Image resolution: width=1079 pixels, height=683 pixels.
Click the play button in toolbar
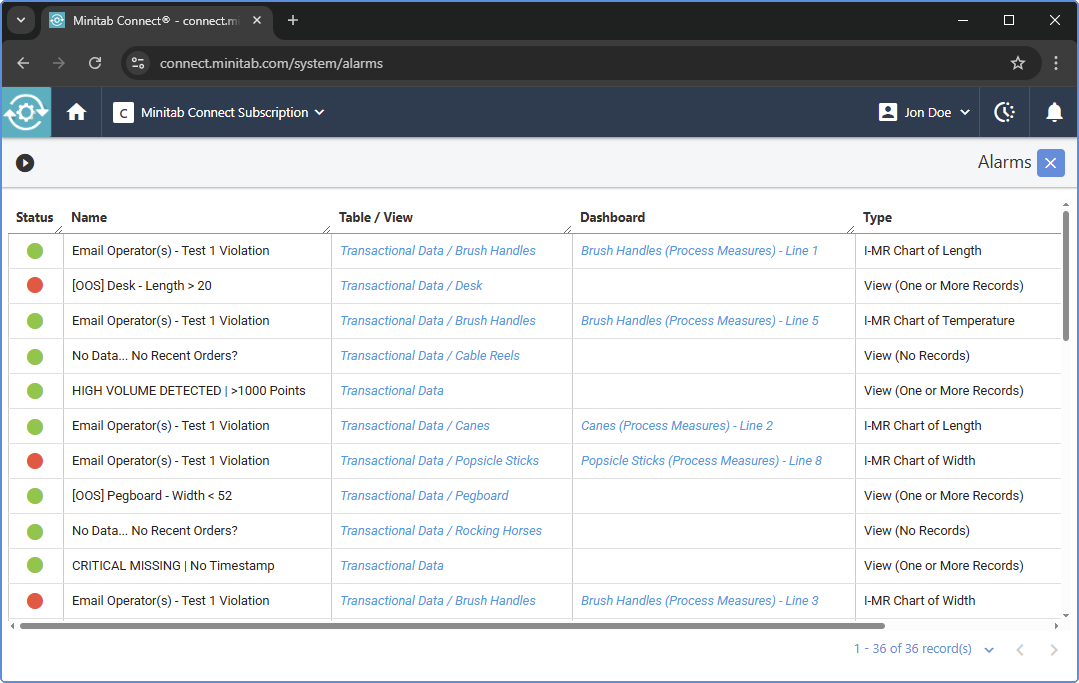(25, 163)
